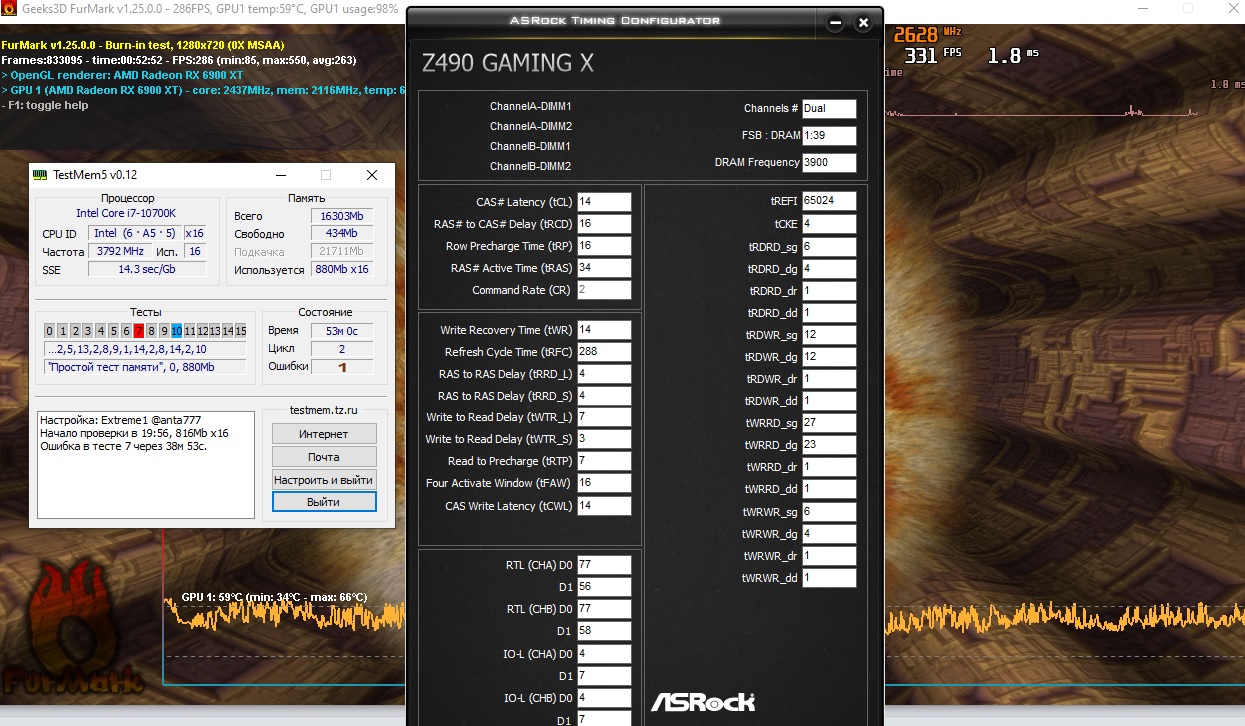Click the GPU 1: 59°C temperature graph label

click(x=274, y=597)
